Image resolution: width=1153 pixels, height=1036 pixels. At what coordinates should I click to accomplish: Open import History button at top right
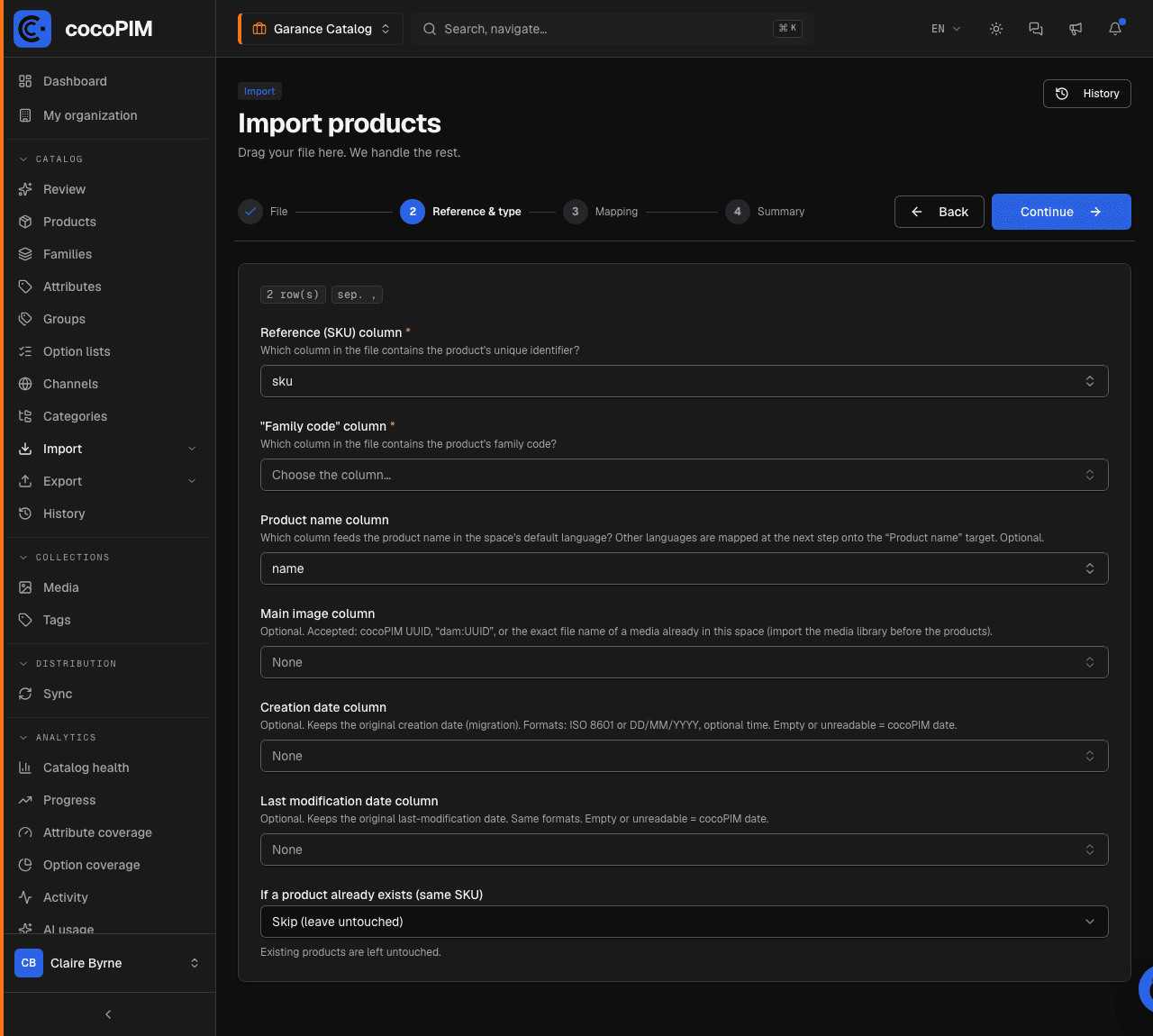(x=1087, y=94)
